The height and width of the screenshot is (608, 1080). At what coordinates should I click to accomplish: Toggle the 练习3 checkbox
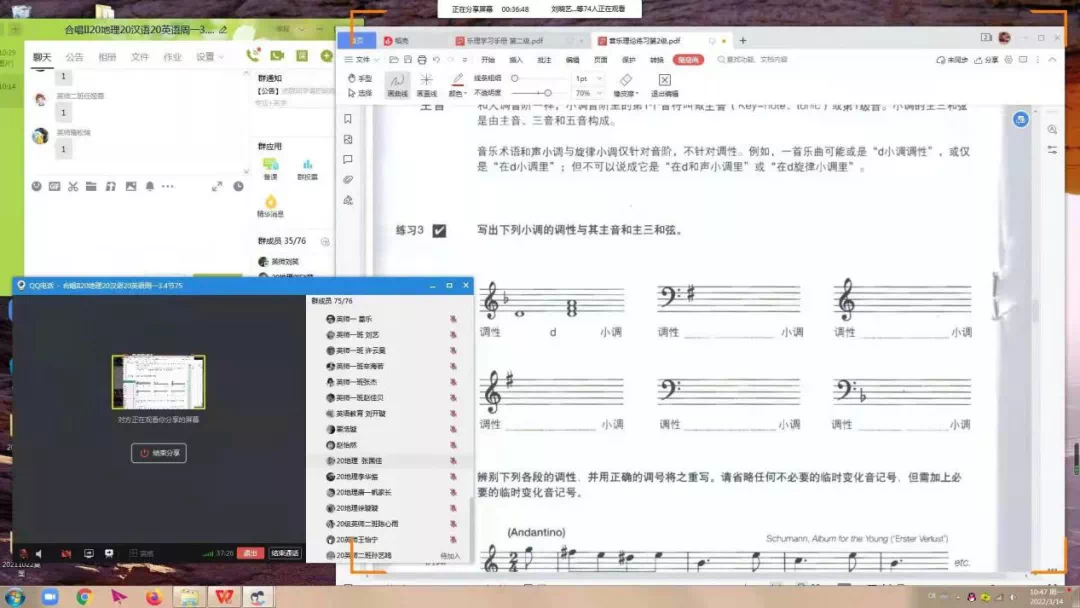tap(439, 230)
